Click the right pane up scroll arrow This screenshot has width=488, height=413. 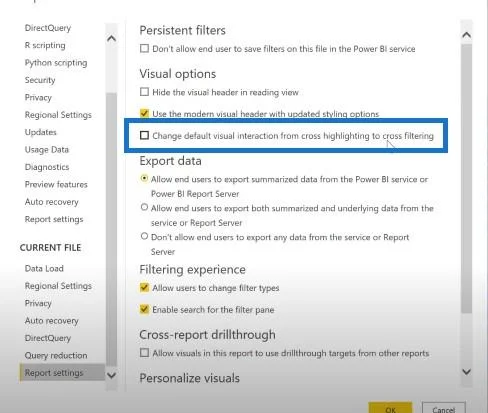pyautogui.click(x=467, y=35)
